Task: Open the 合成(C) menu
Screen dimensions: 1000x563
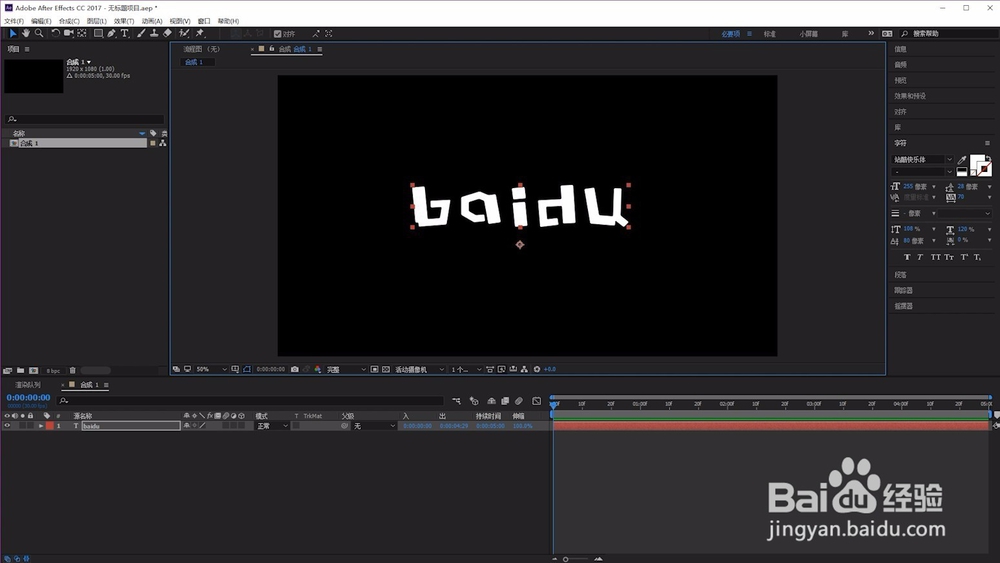Action: pos(69,21)
